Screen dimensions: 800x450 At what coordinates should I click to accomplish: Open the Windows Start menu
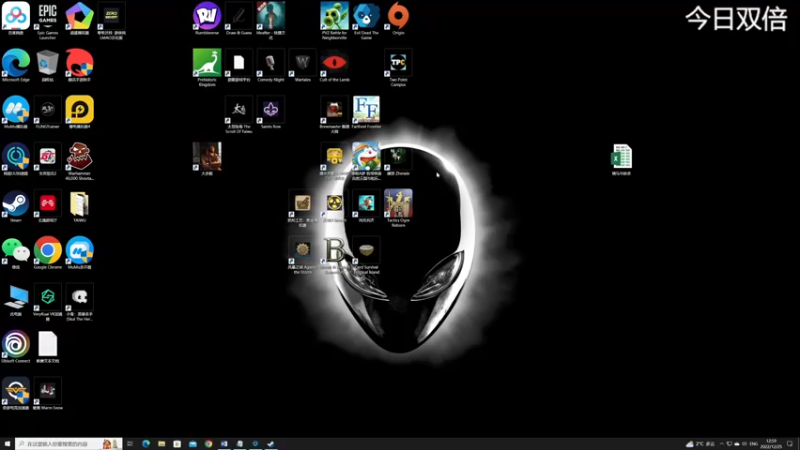click(x=7, y=444)
